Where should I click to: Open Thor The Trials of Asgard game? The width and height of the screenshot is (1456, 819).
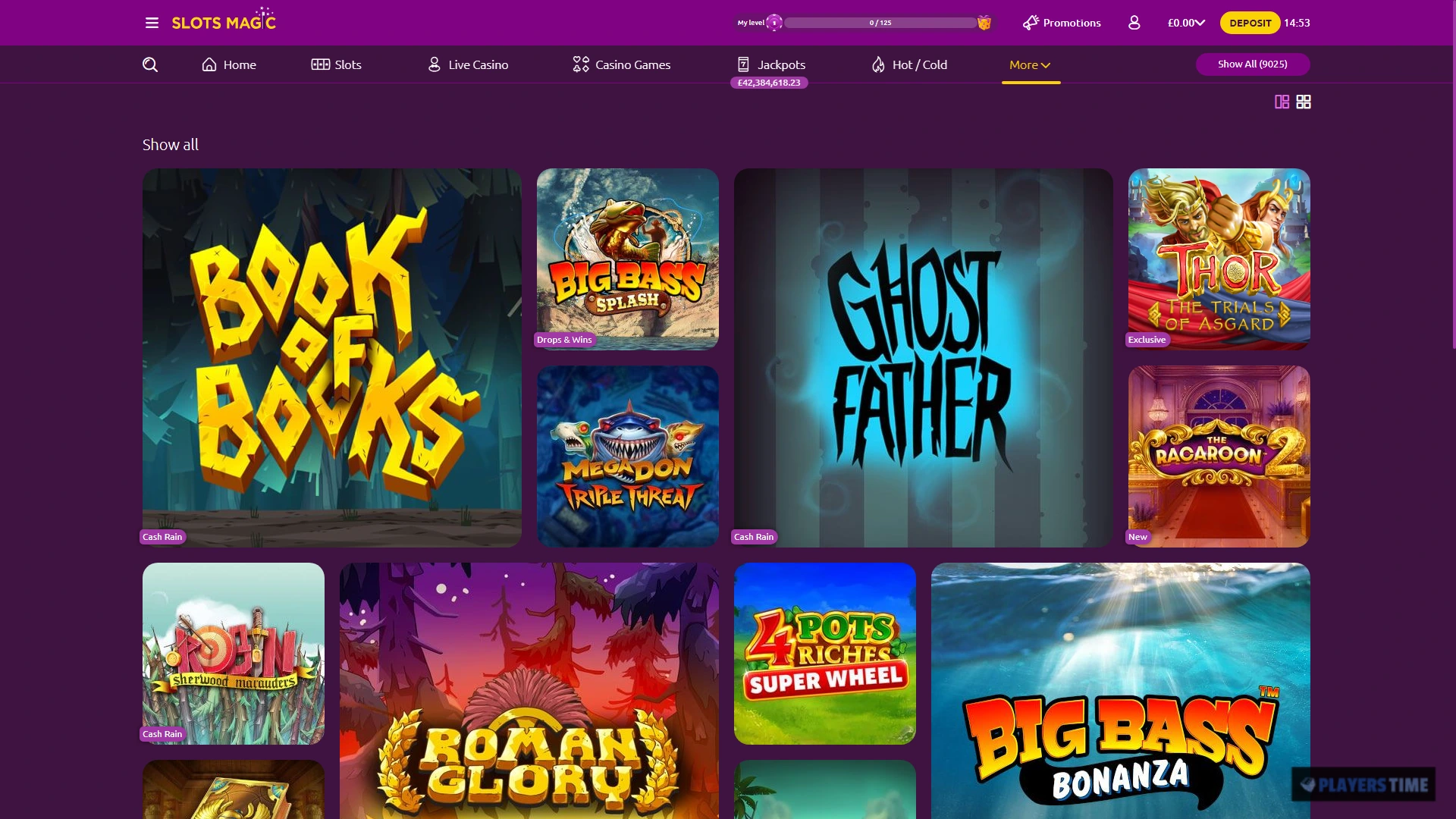click(1219, 259)
